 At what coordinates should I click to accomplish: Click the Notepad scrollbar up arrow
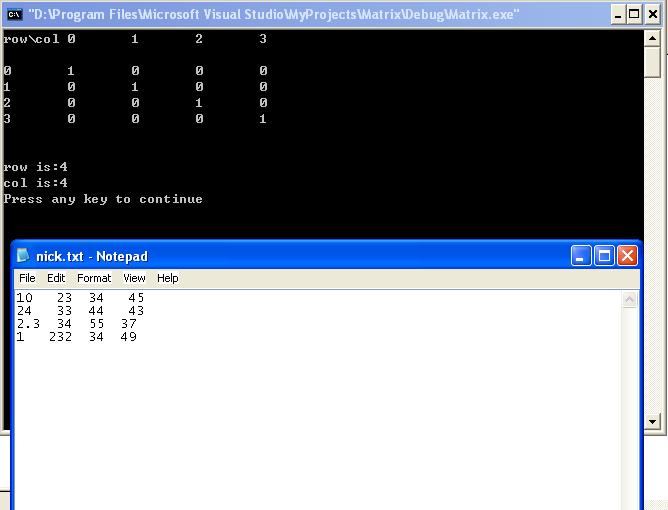(629, 299)
